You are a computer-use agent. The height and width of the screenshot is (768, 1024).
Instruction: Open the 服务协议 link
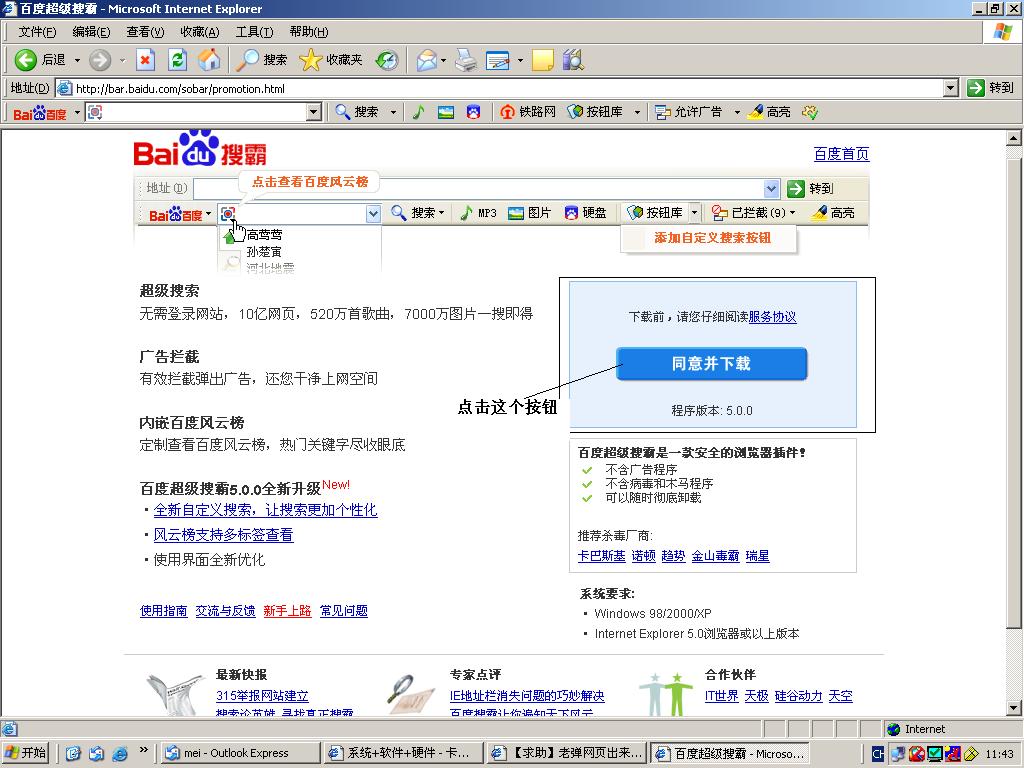click(x=772, y=317)
